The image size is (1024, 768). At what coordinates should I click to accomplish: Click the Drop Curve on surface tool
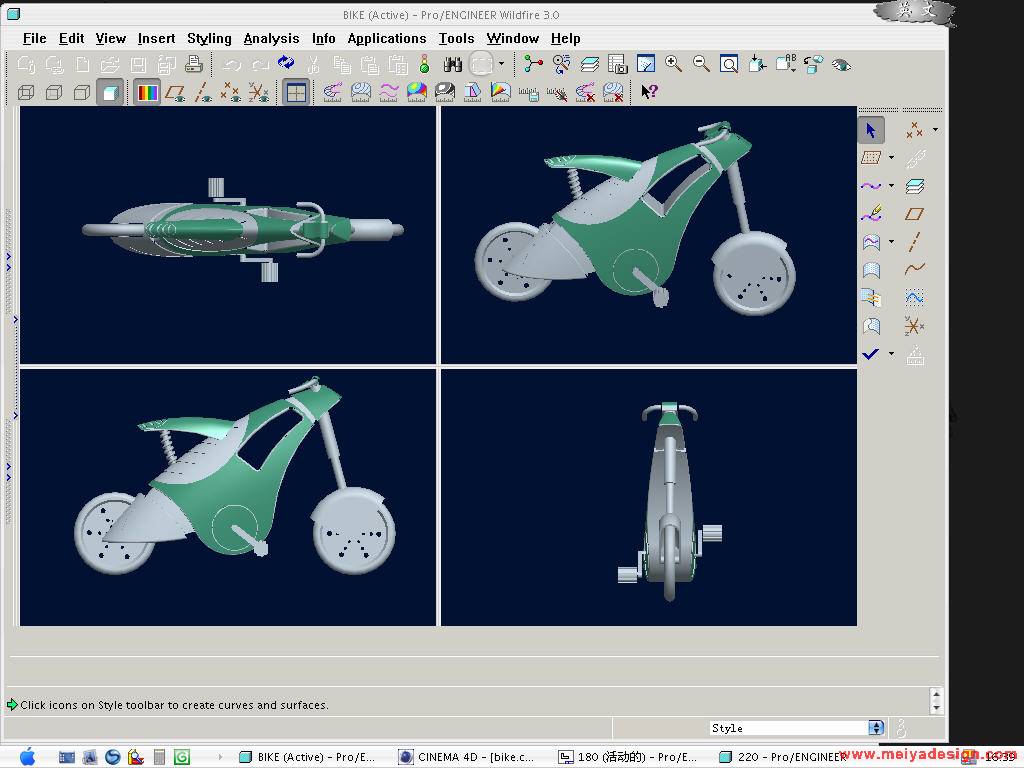(871, 242)
